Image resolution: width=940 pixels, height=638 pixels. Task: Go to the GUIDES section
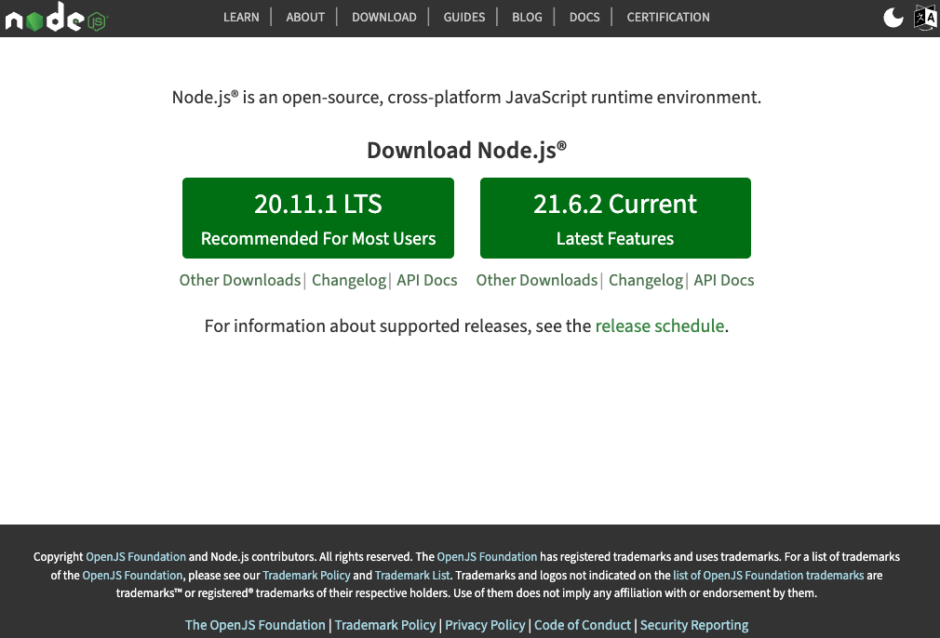point(464,17)
